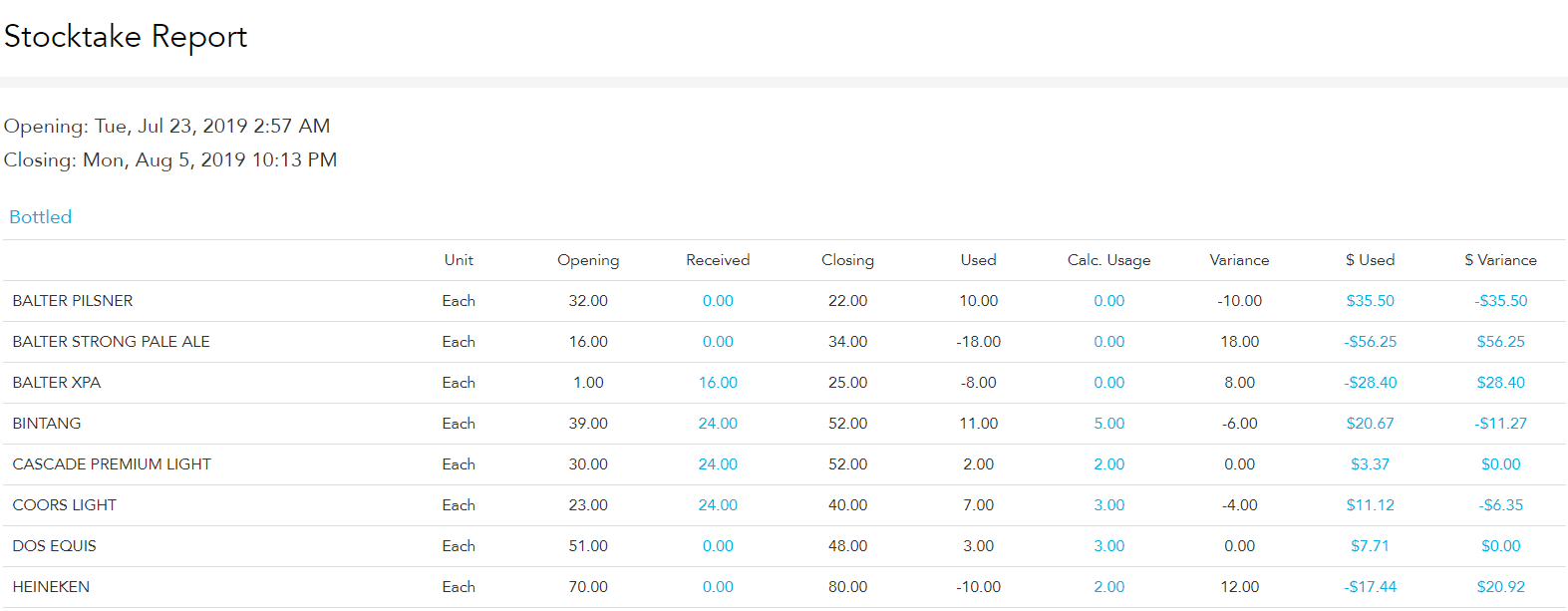
Task: Click HEINEKEN Variance value 12.00
Action: [1240, 587]
